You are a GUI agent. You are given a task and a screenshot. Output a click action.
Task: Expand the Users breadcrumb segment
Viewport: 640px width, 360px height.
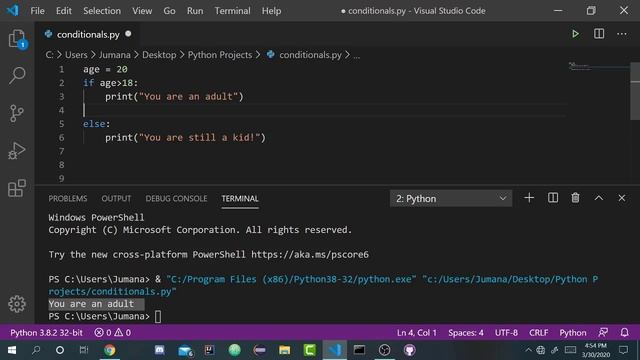[76, 55]
